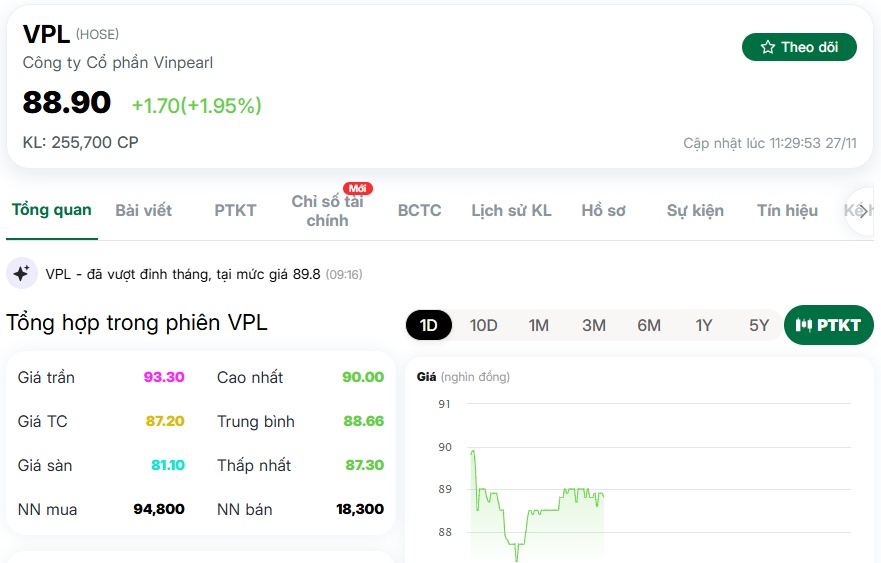Open the Tổng quan tab
Screen dimensions: 881x563
pos(52,210)
